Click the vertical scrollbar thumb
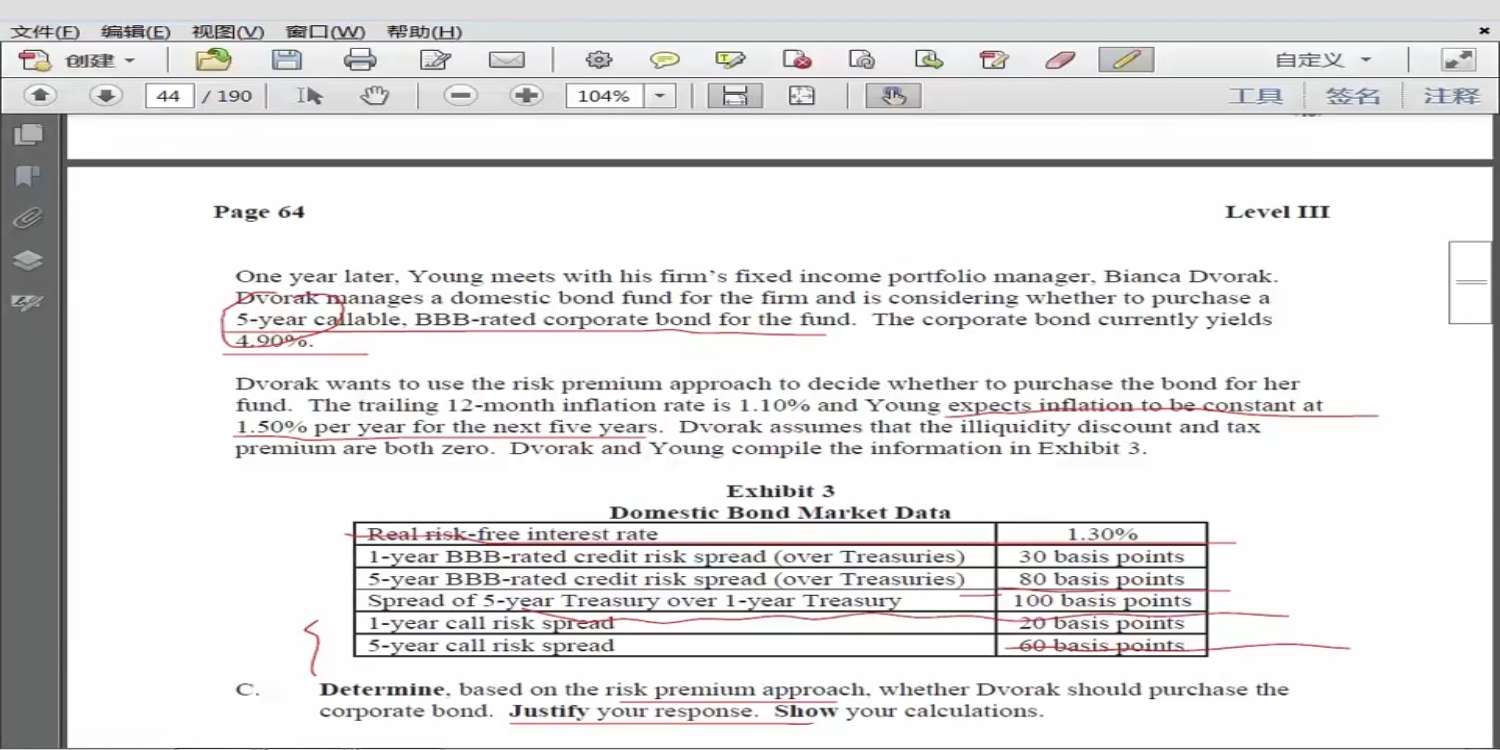 click(1470, 282)
